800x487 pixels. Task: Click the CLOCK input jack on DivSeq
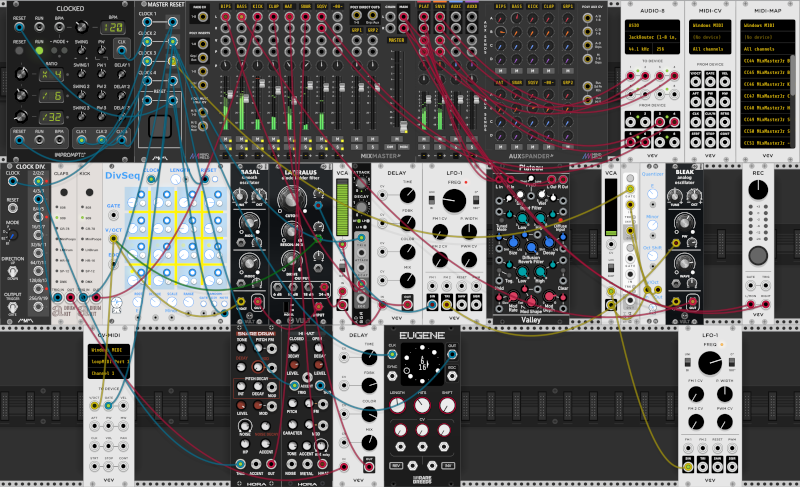tap(151, 179)
